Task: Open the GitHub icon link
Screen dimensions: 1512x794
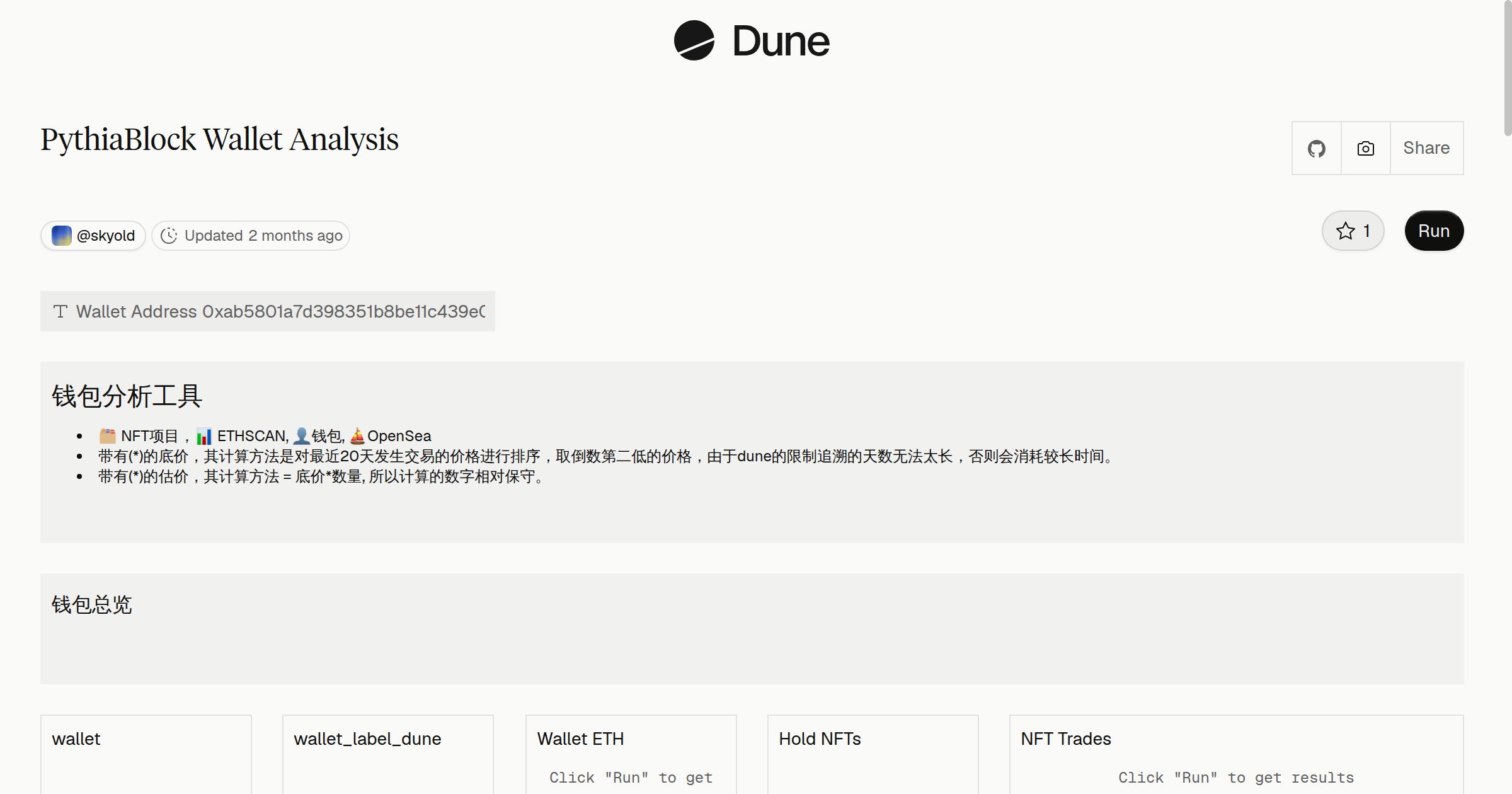Action: 1316,148
